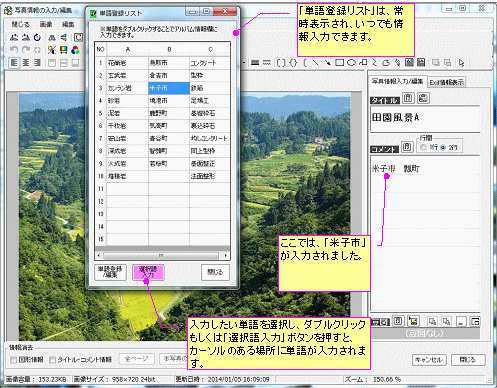Image resolution: width=497 pixels, height=388 pixels.
Task: Select the arrow line drawing tool
Action: (x=328, y=62)
